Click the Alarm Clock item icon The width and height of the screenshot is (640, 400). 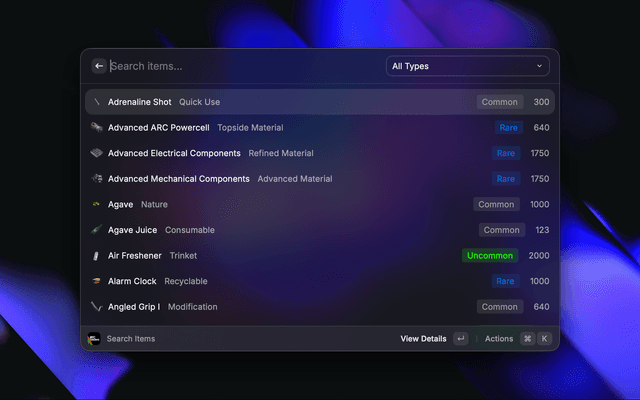tap(97, 281)
